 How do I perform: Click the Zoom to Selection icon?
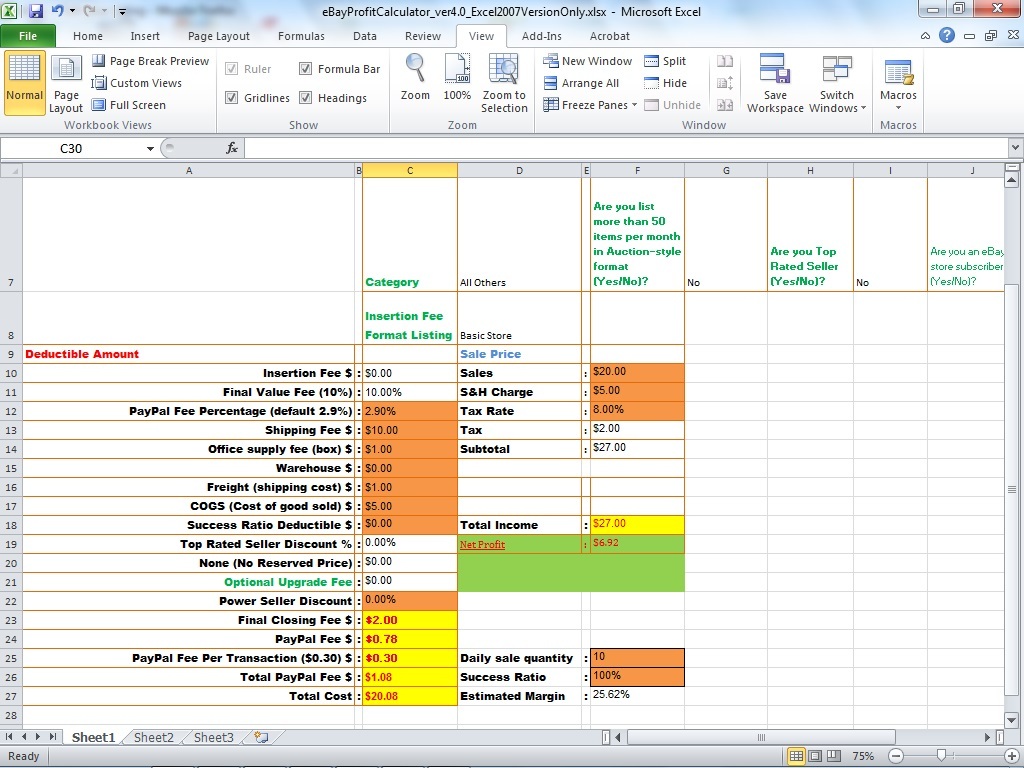pyautogui.click(x=504, y=82)
